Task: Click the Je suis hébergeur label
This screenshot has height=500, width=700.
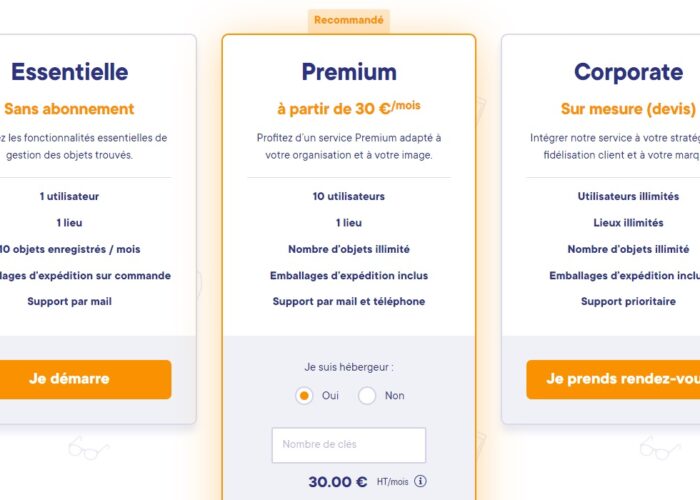Action: tap(349, 367)
